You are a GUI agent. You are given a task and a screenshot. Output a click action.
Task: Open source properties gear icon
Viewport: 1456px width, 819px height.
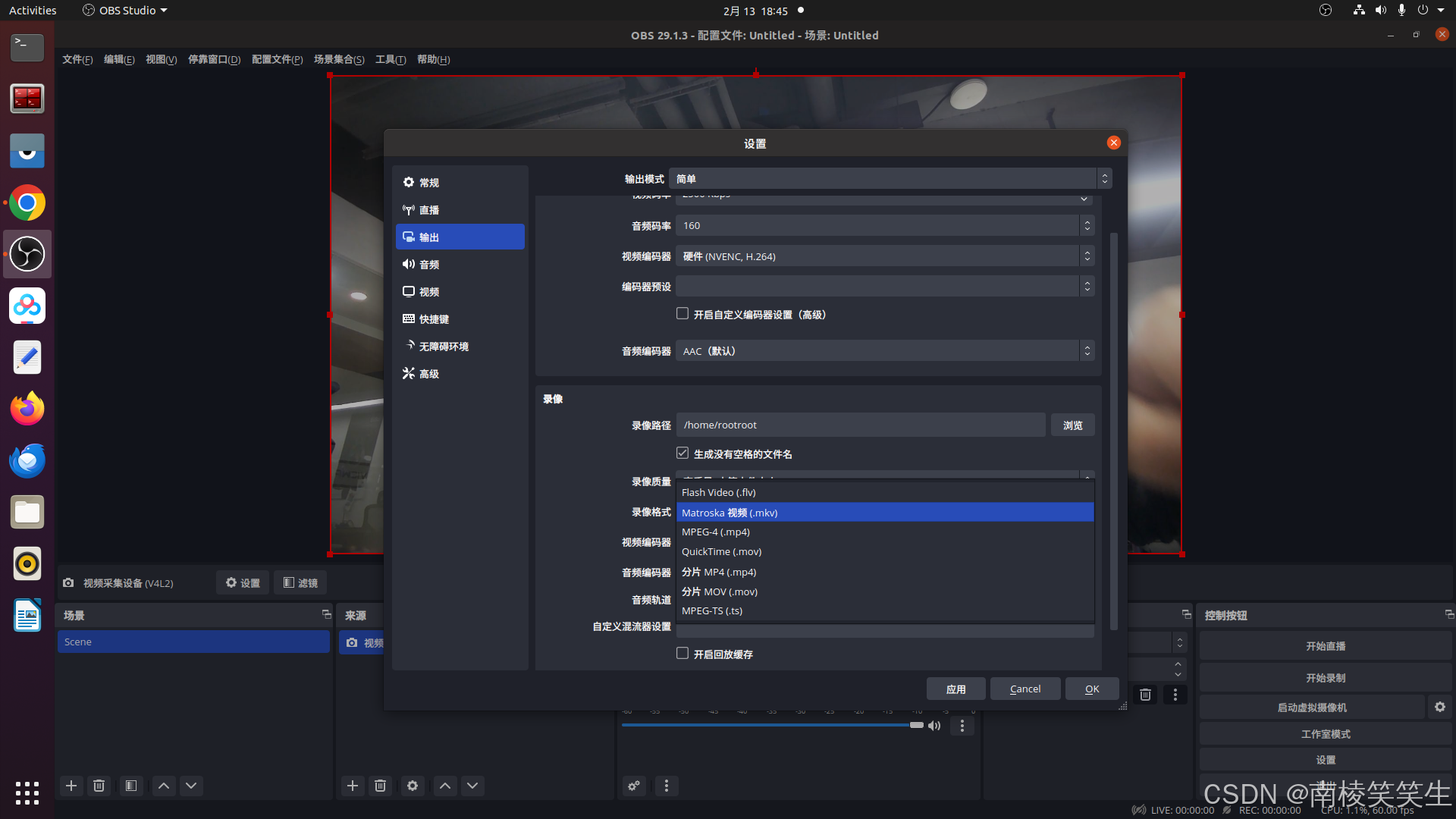(413, 786)
